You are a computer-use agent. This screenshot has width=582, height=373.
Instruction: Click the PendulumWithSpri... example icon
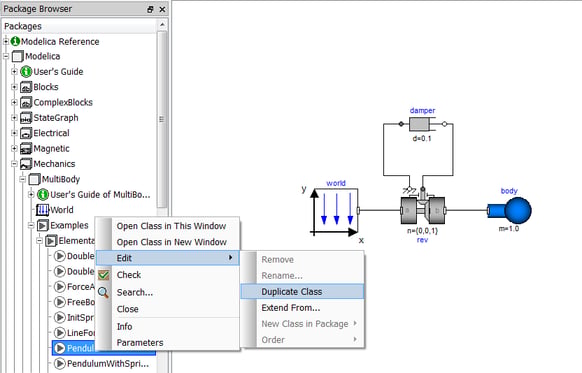pyautogui.click(x=60, y=363)
